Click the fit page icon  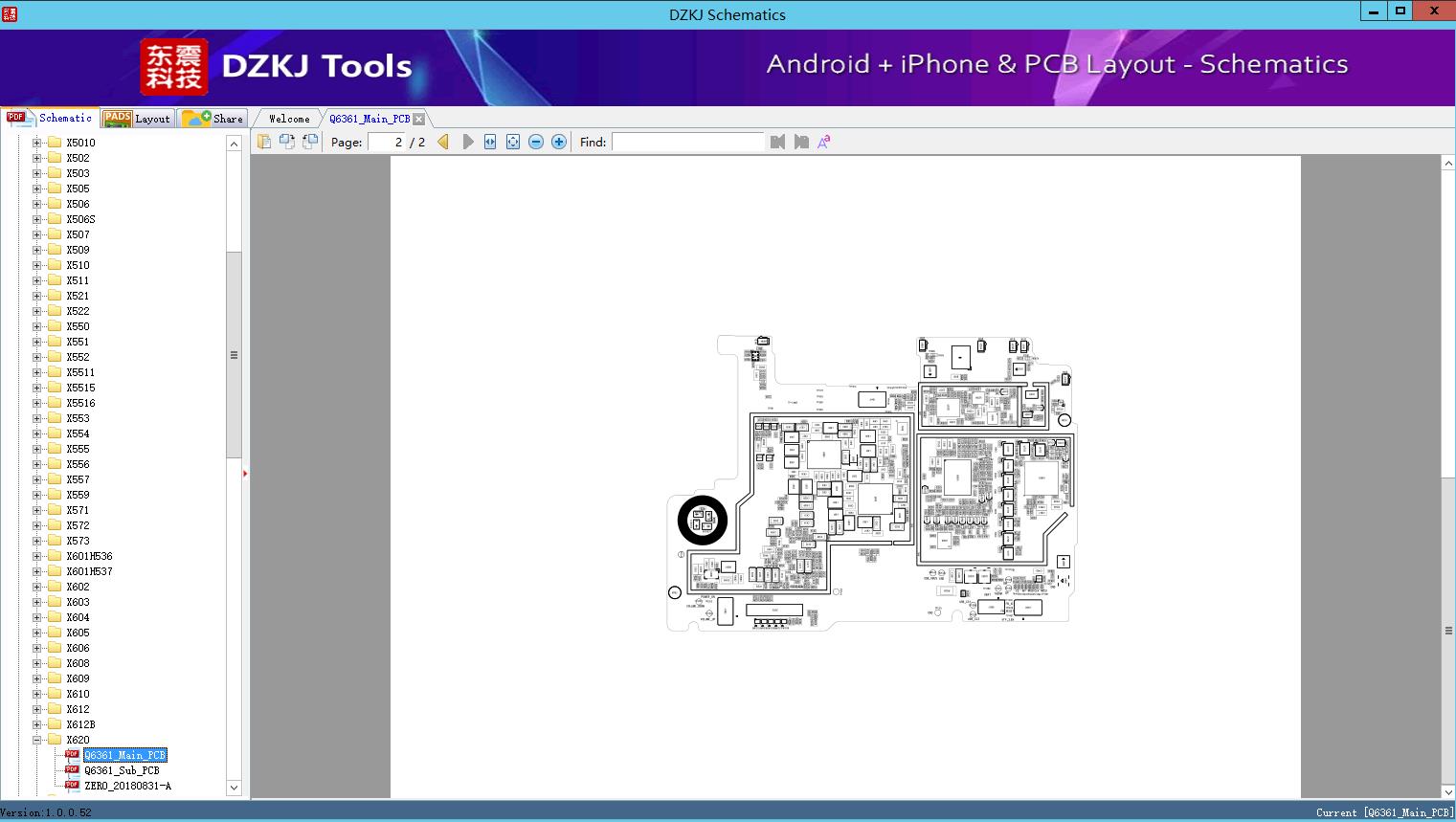513,142
